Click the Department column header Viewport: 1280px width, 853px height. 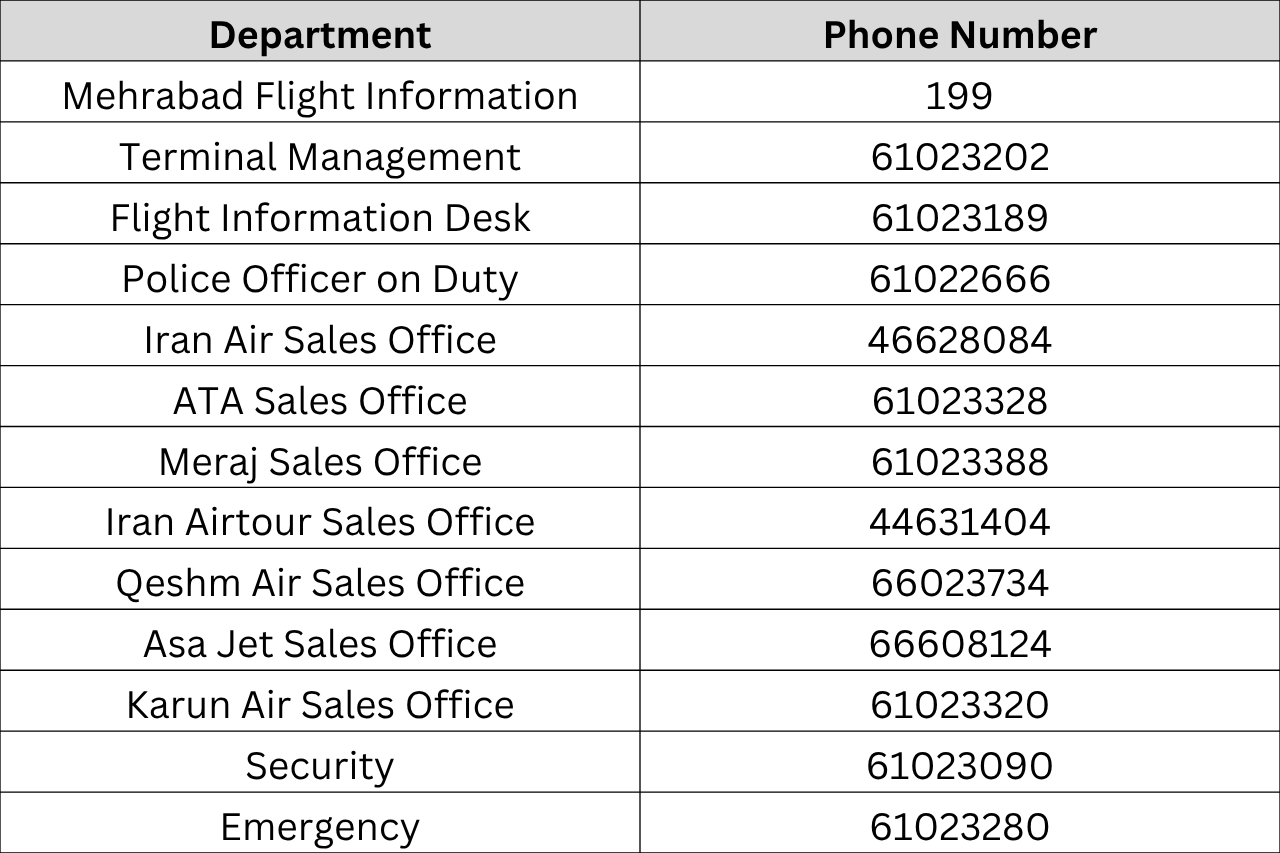pos(320,35)
